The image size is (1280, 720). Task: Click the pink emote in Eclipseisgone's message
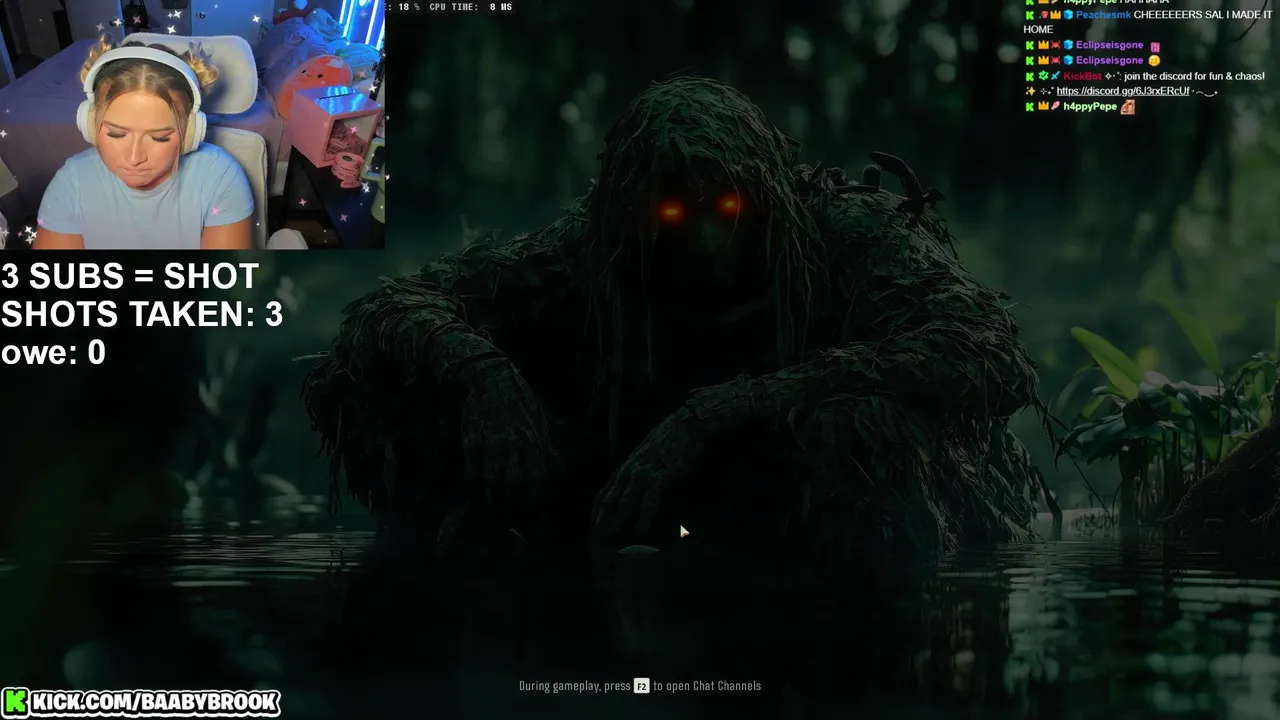pos(1154,46)
